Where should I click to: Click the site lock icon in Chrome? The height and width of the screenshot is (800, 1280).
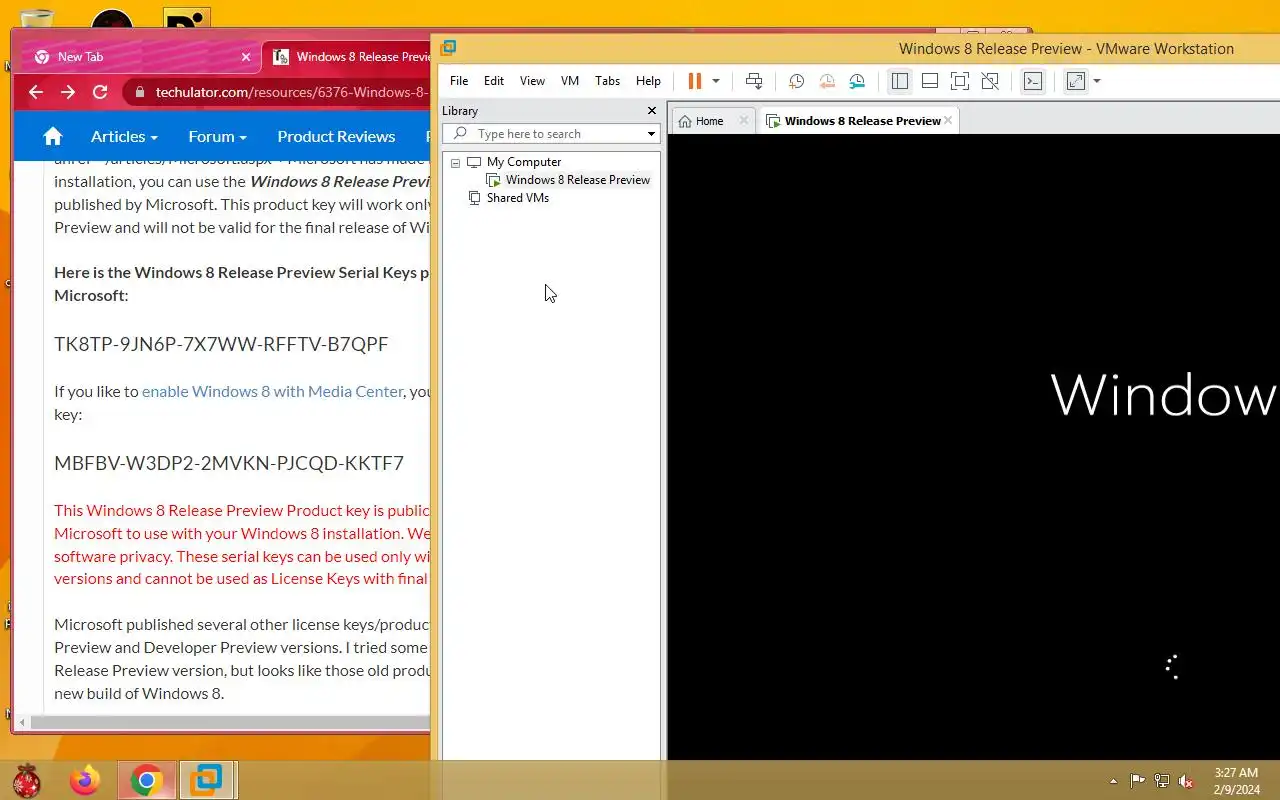click(x=139, y=92)
